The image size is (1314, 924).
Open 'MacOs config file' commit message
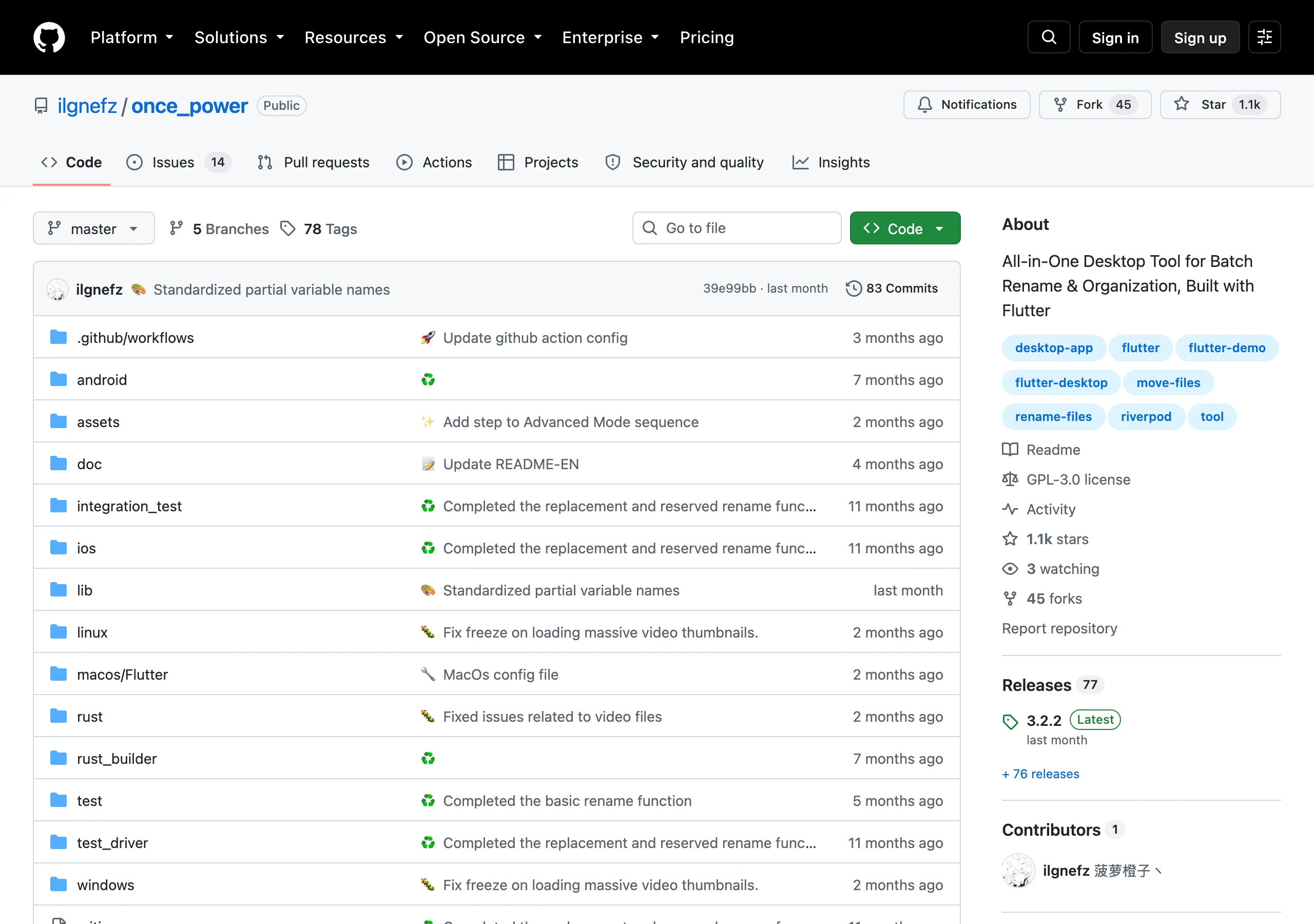click(501, 675)
